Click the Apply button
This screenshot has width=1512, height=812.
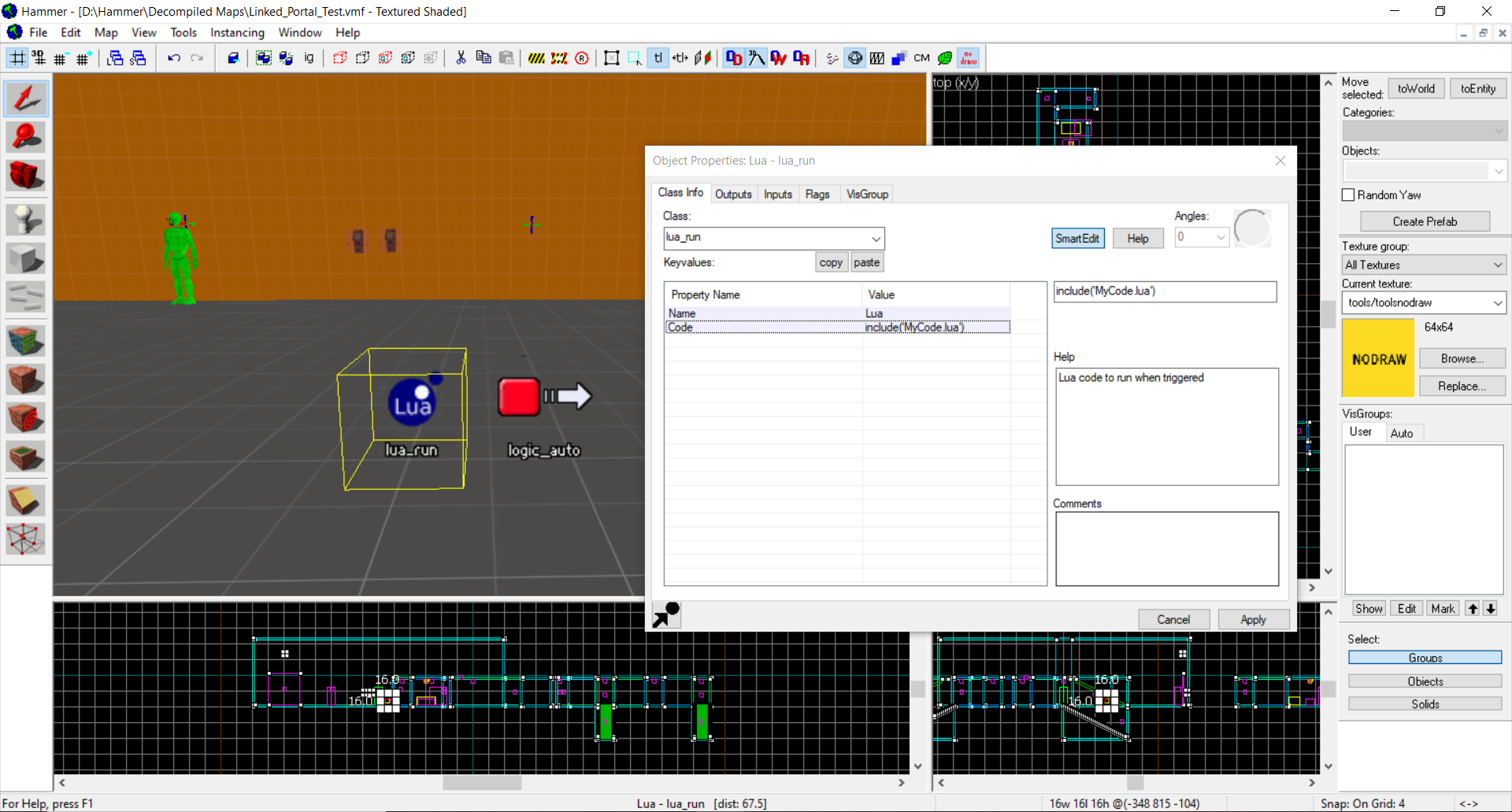1253,620
